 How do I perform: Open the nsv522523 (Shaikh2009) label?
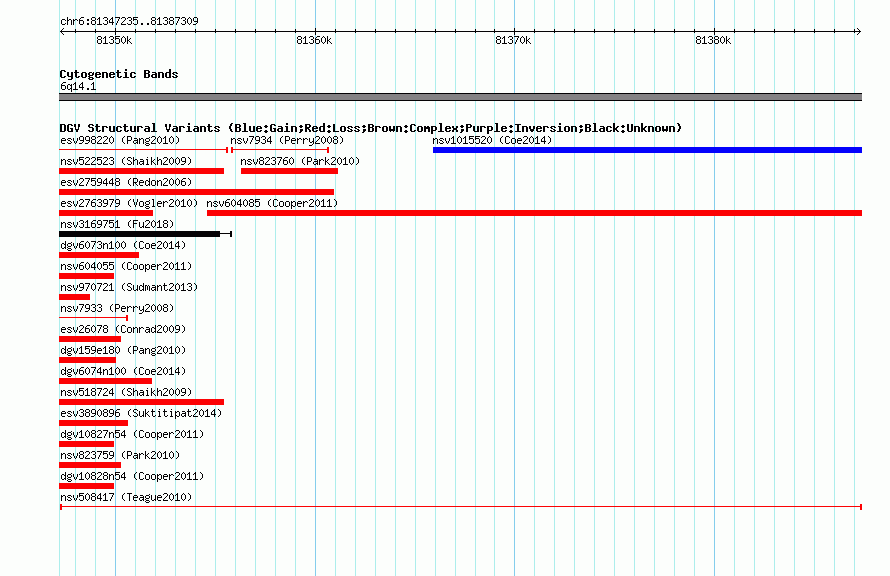126,161
